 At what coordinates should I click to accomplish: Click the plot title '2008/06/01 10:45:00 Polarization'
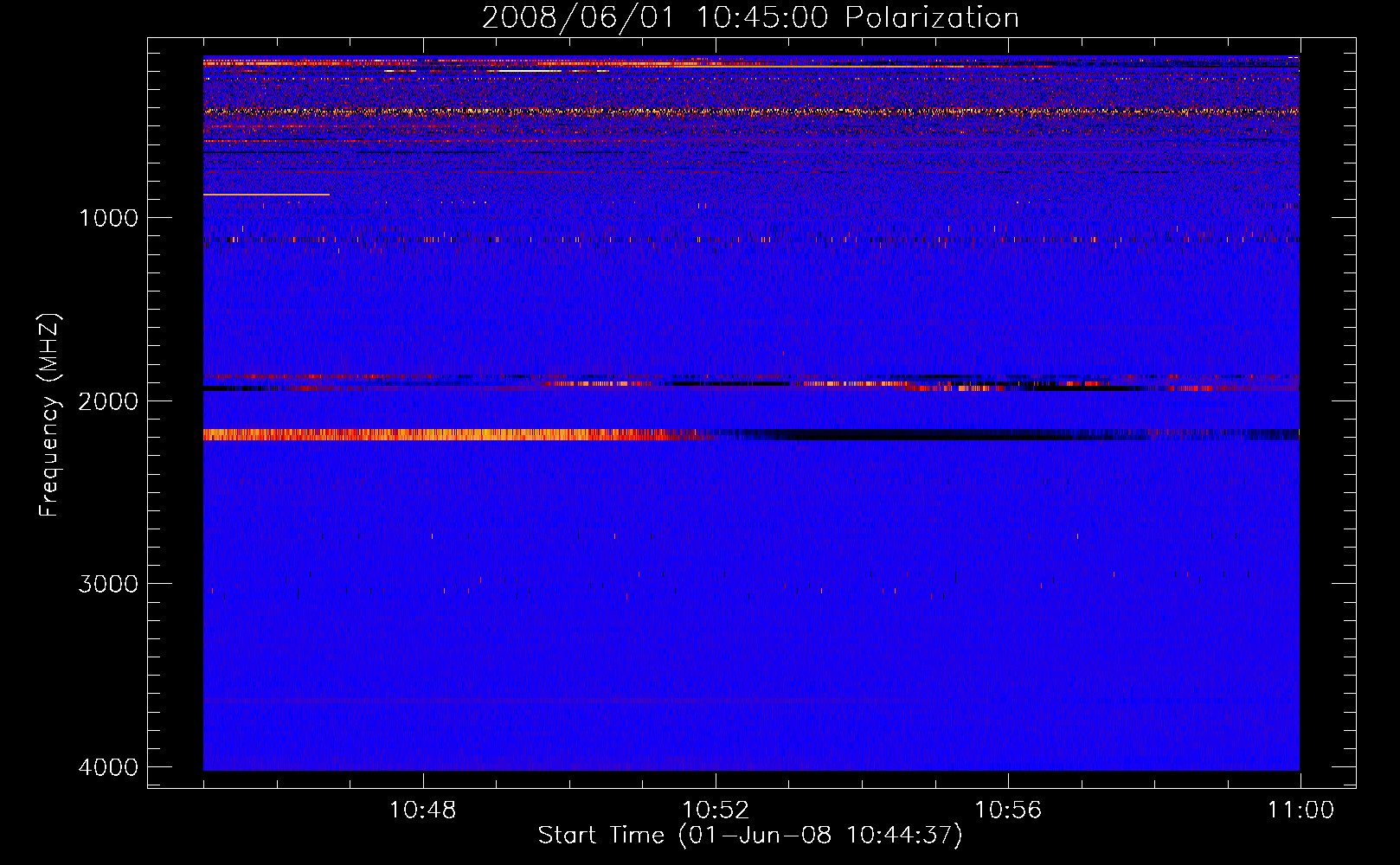click(750, 17)
